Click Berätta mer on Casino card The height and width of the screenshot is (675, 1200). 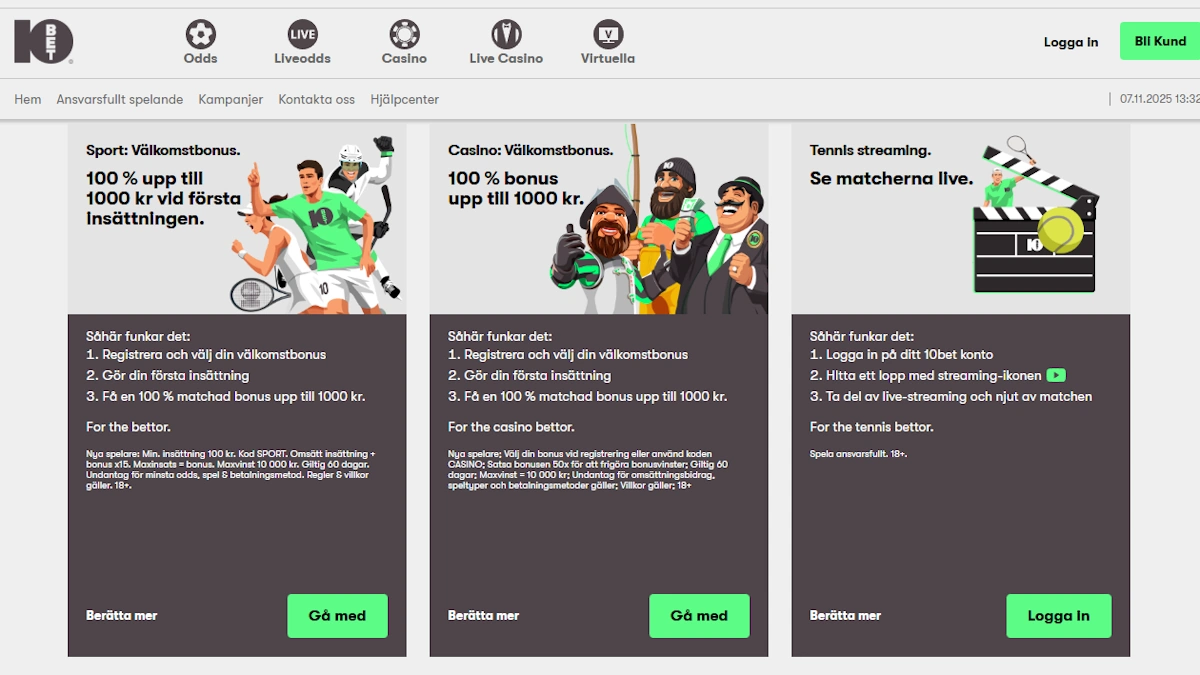coord(483,616)
